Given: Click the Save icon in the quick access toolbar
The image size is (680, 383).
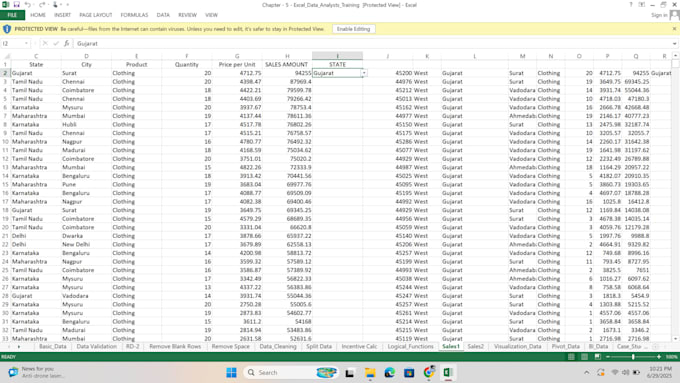Looking at the screenshot, I should pyautogui.click(x=16, y=5).
